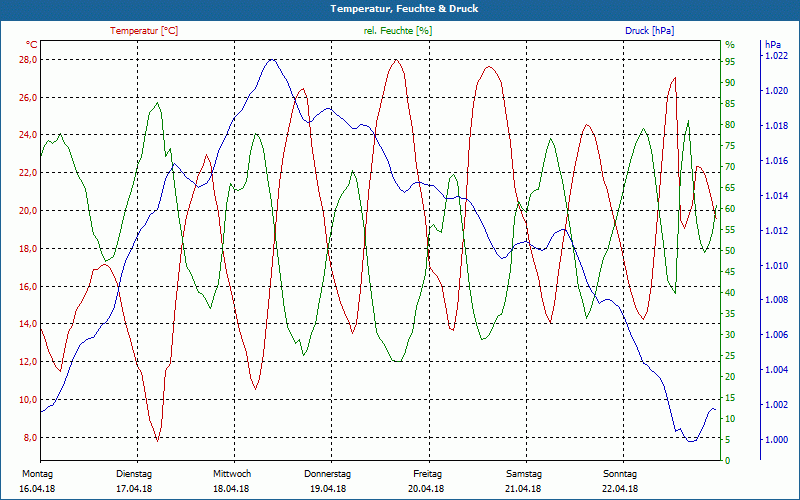Click the 75 humidity axis value
800x500 pixels.
pos(730,146)
